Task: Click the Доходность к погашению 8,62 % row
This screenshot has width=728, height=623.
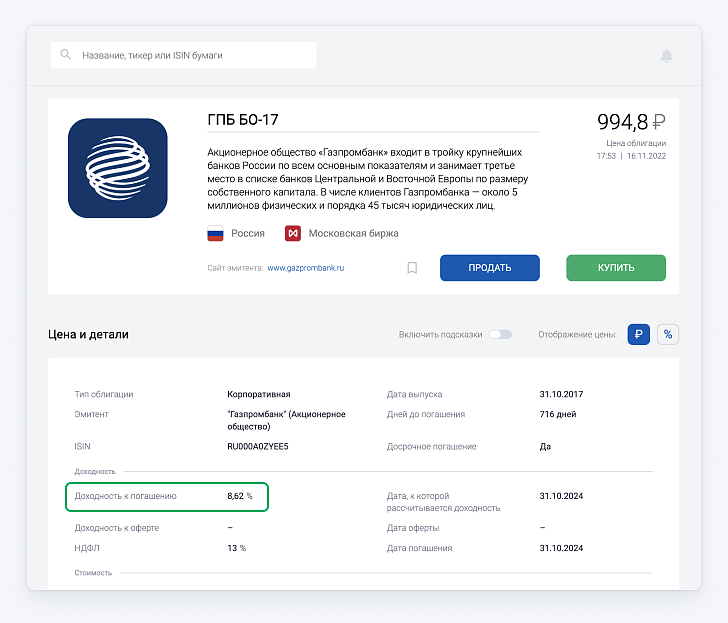Action: coord(167,497)
